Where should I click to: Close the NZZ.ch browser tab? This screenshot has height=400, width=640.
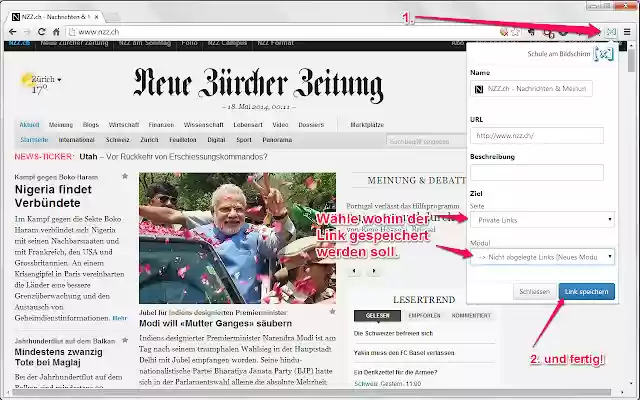[96, 17]
